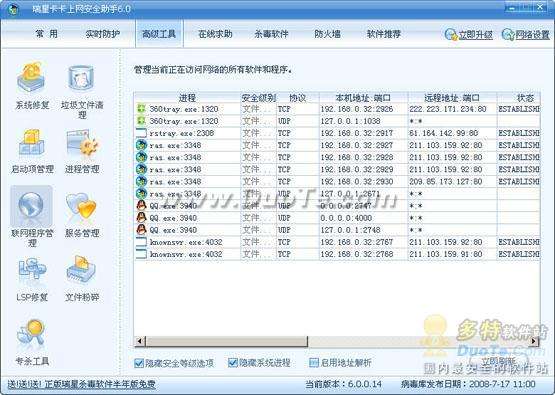Switch to the 防火墙 tab
The height and width of the screenshot is (395, 555).
pos(327,34)
